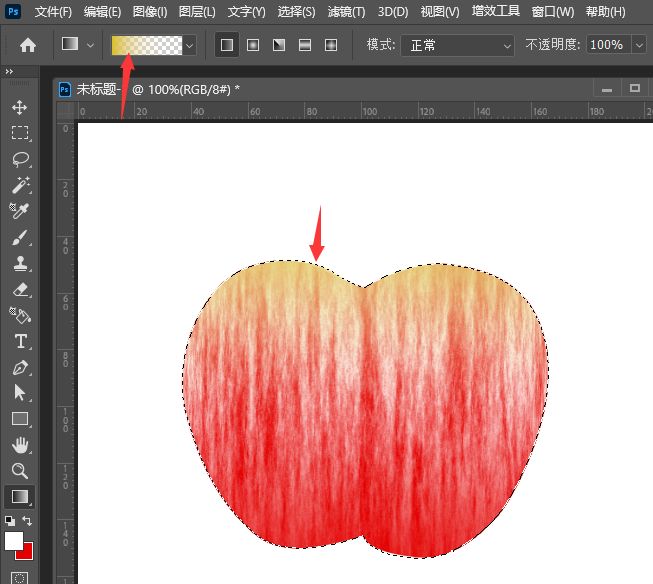653x584 pixels.
Task: Open the opacity slider dropdown arrow
Action: [x=639, y=45]
